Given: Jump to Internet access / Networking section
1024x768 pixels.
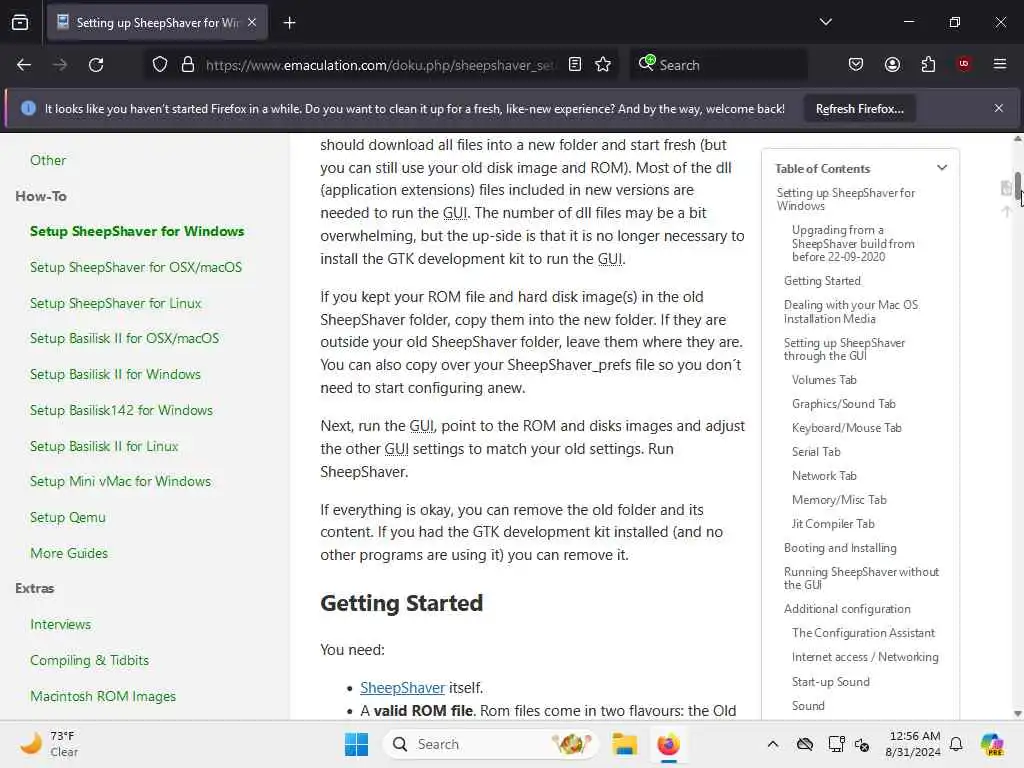Looking at the screenshot, I should pyautogui.click(x=865, y=657).
